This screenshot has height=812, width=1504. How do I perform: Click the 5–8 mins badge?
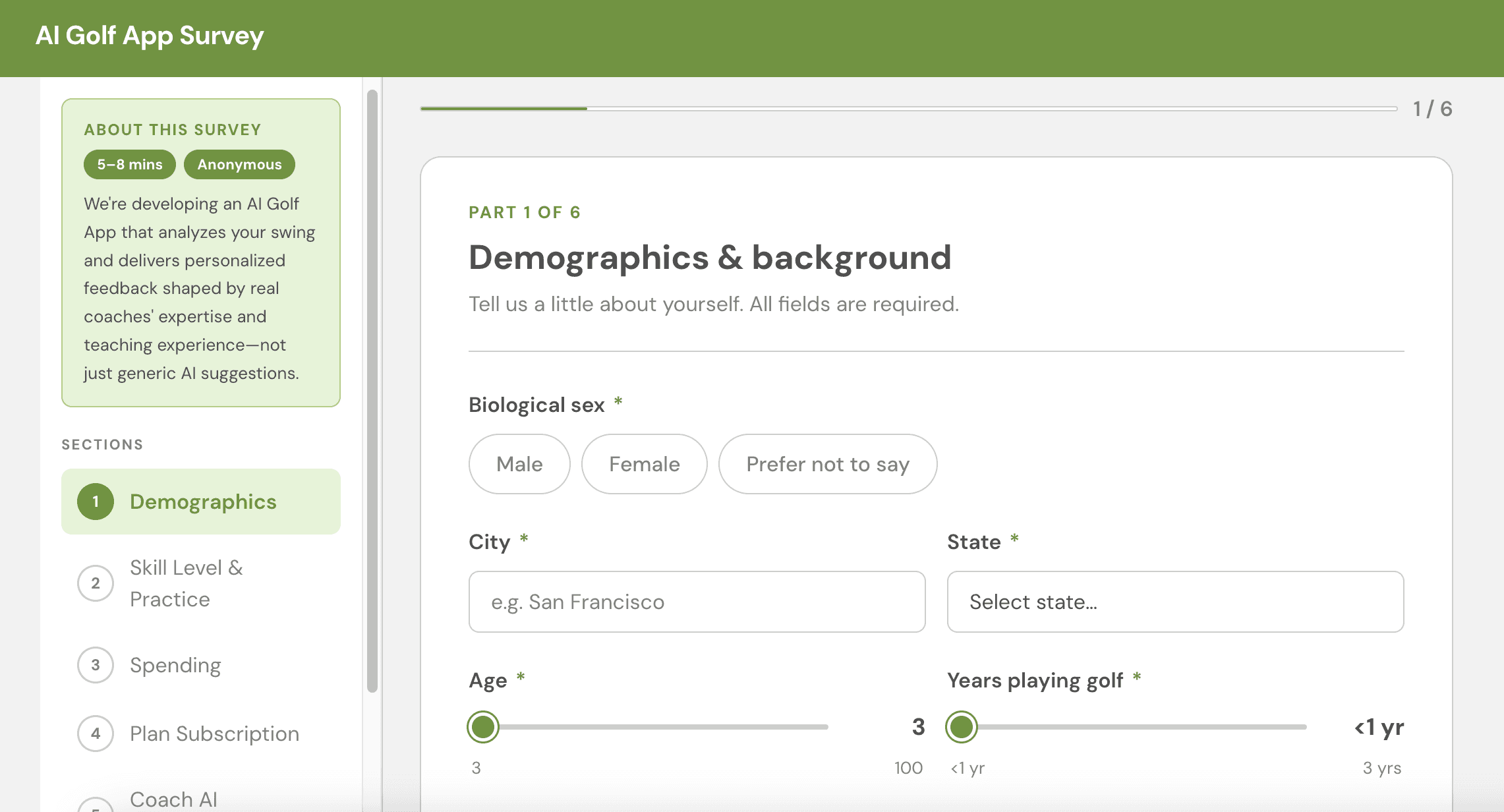click(x=130, y=165)
